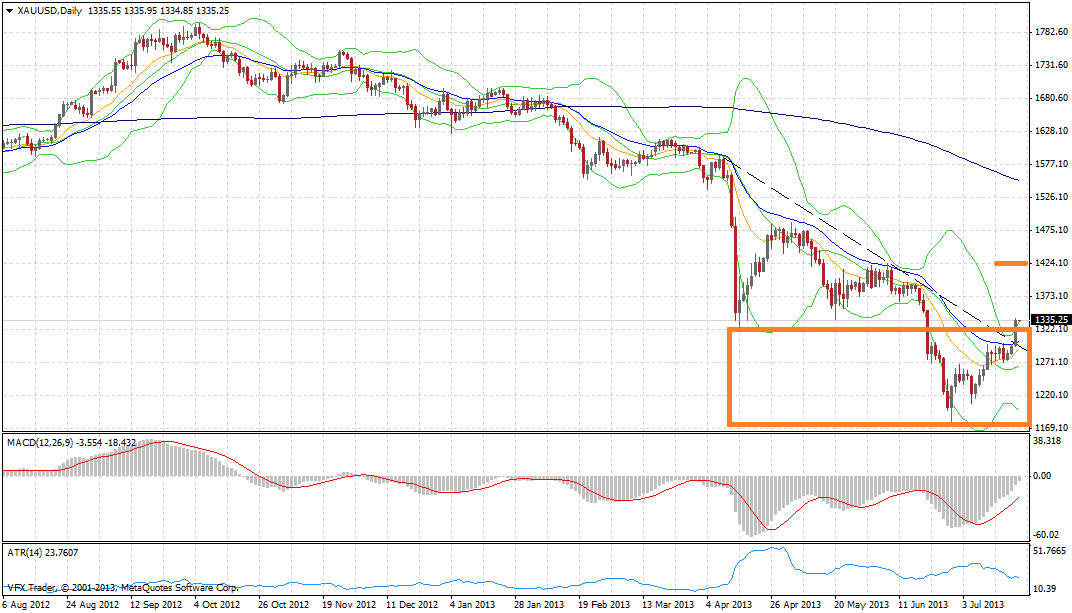Click the MACD scale value 38.318
The height and width of the screenshot is (613, 1072).
[1046, 441]
